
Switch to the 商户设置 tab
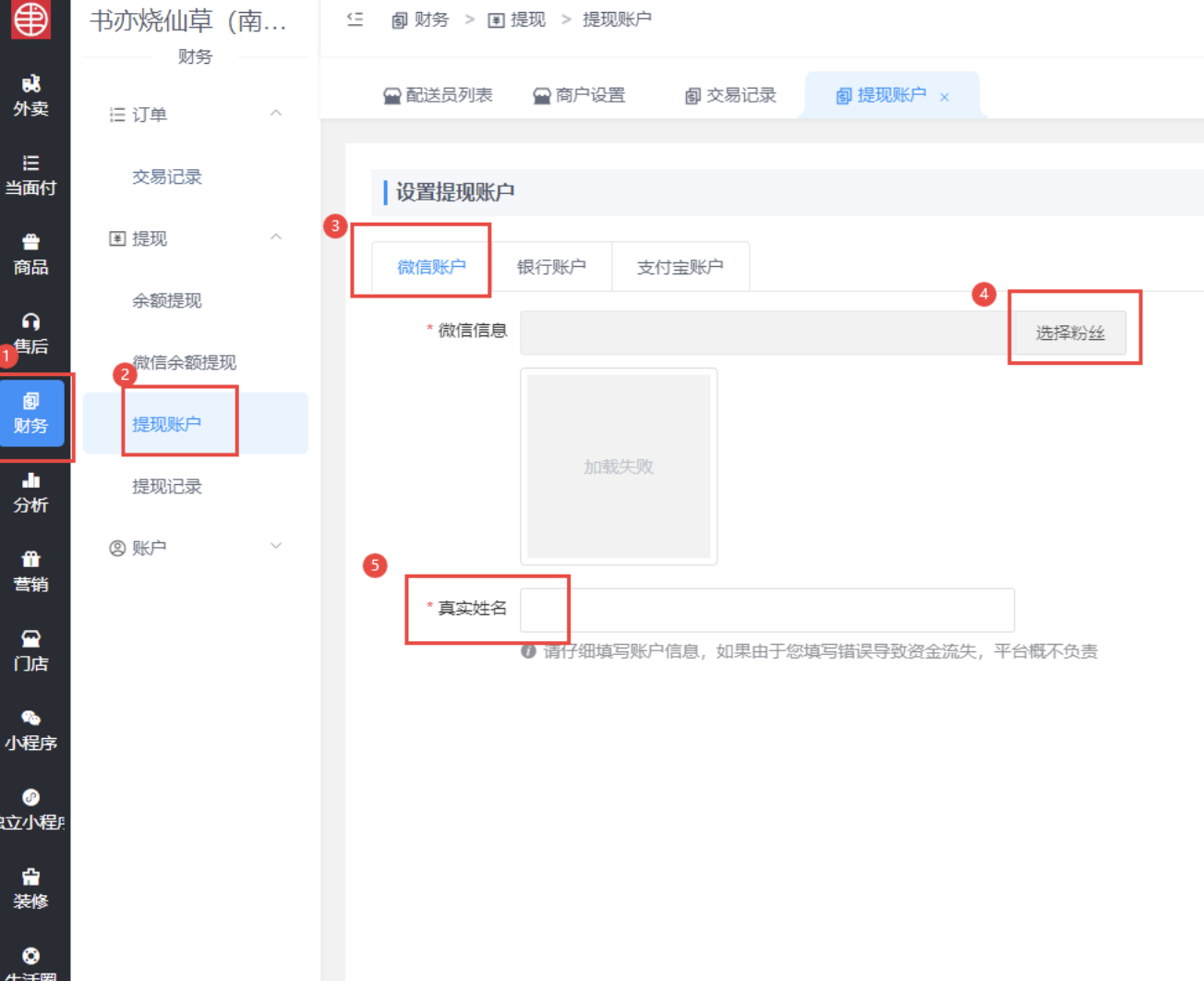point(579,95)
